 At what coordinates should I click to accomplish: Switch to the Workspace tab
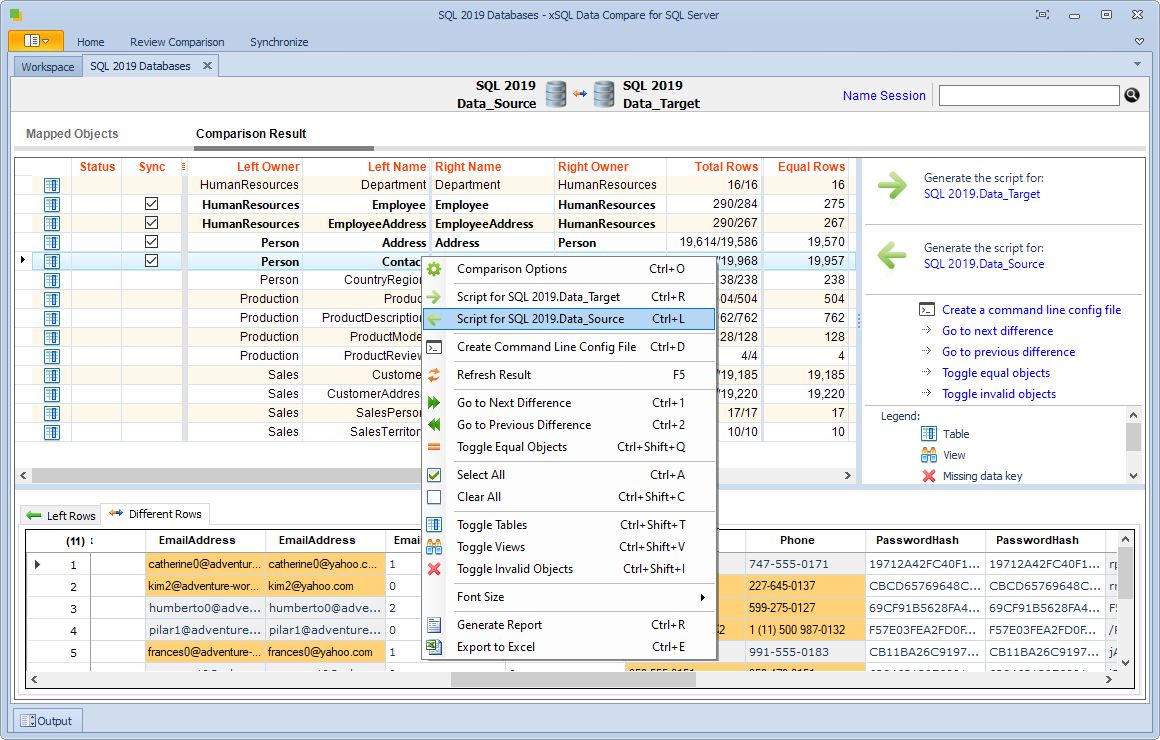[x=47, y=67]
